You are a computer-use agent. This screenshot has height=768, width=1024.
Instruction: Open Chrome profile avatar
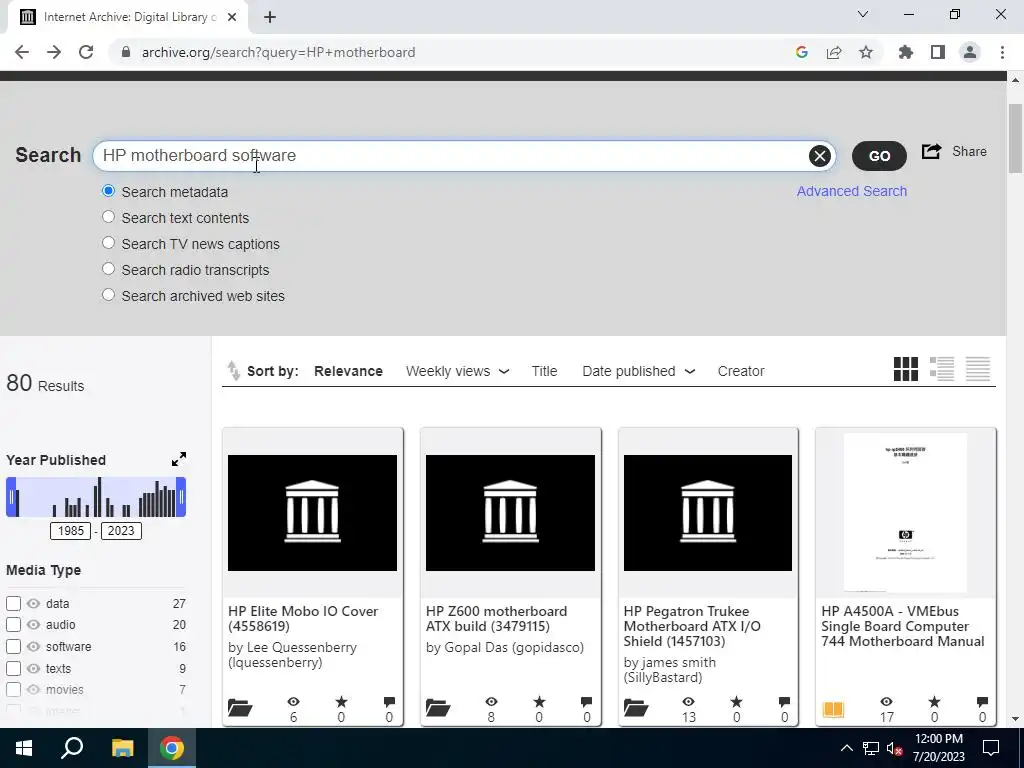pyautogui.click(x=970, y=52)
